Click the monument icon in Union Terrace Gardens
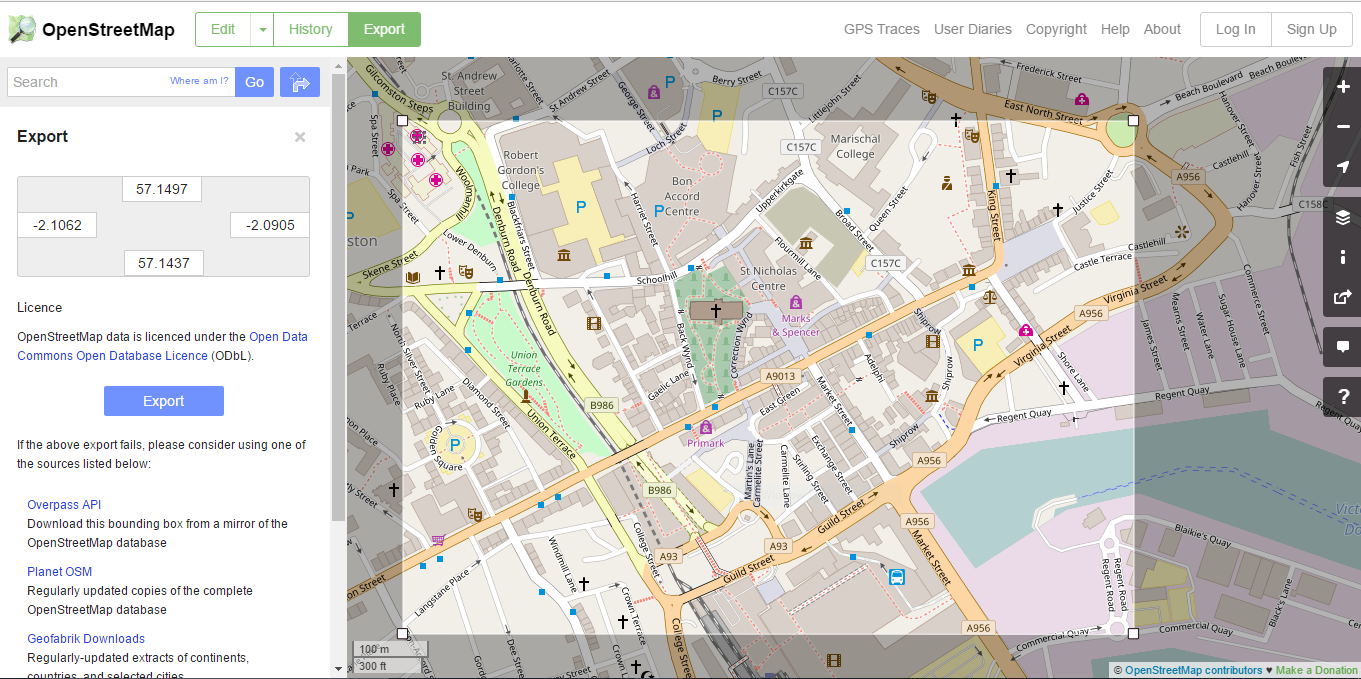 pyautogui.click(x=526, y=397)
